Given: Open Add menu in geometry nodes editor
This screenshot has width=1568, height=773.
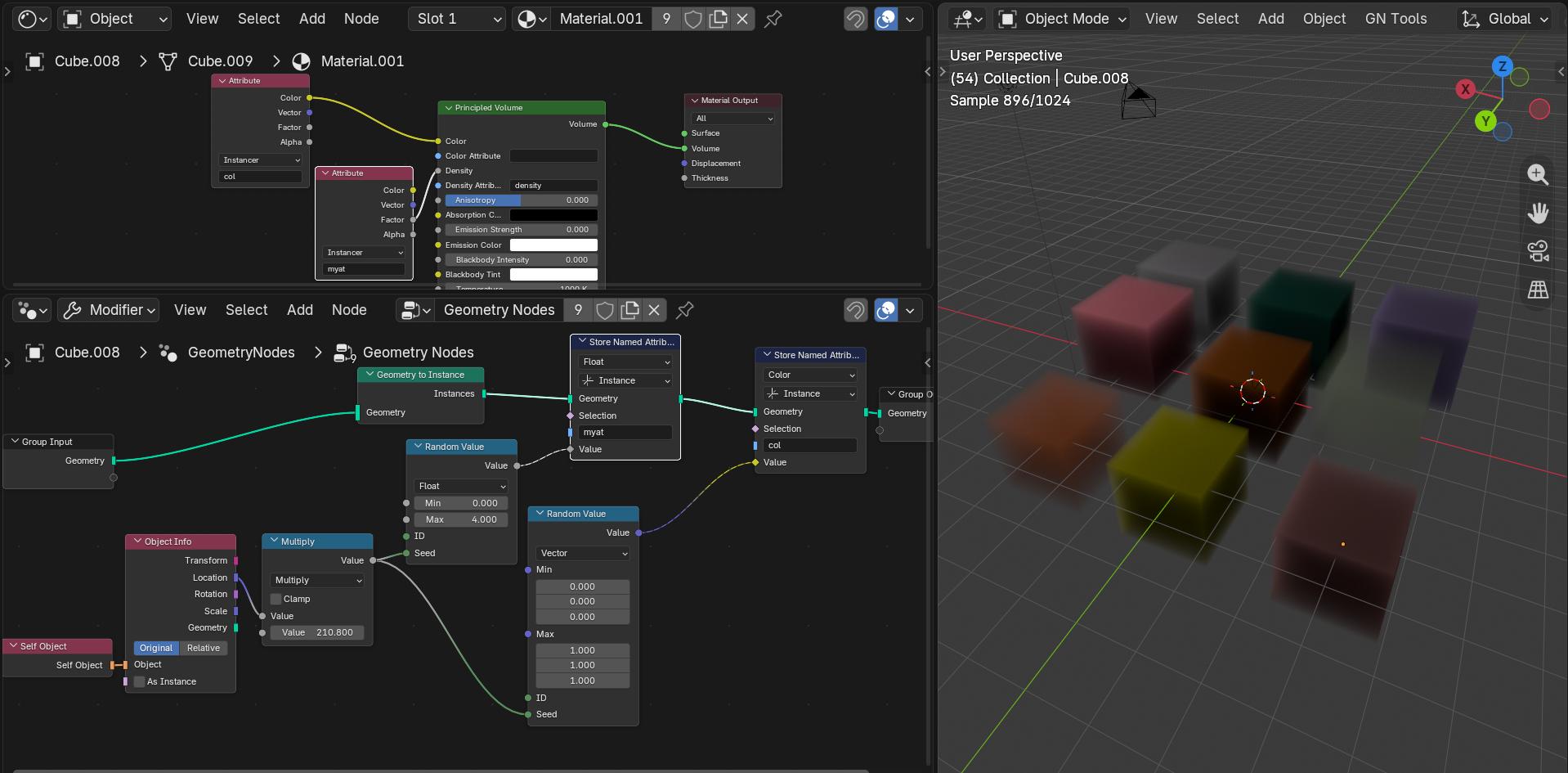Looking at the screenshot, I should [300, 310].
